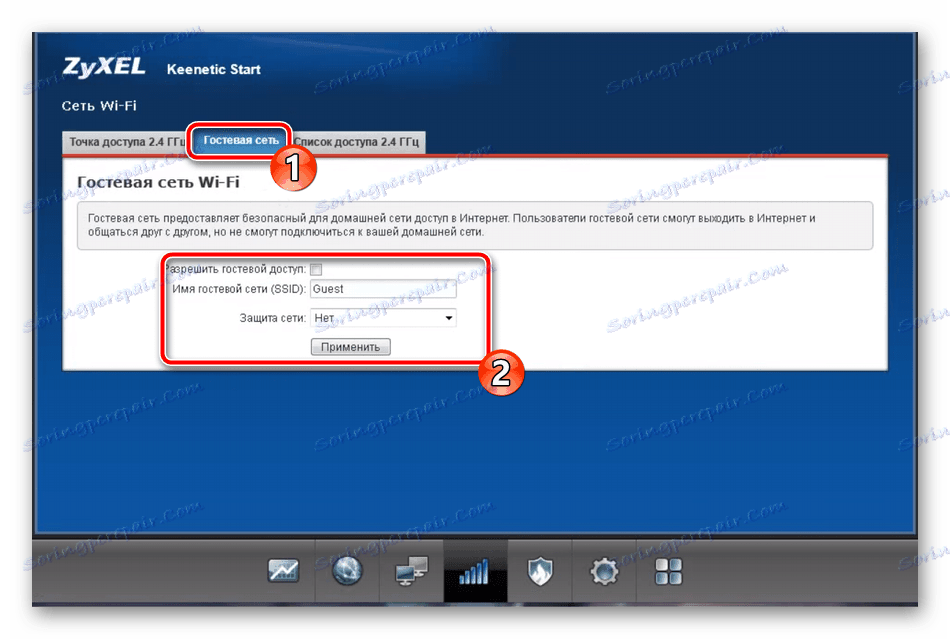Open the system settings gear icon
Screen dimensions: 950x639
pos(604,571)
